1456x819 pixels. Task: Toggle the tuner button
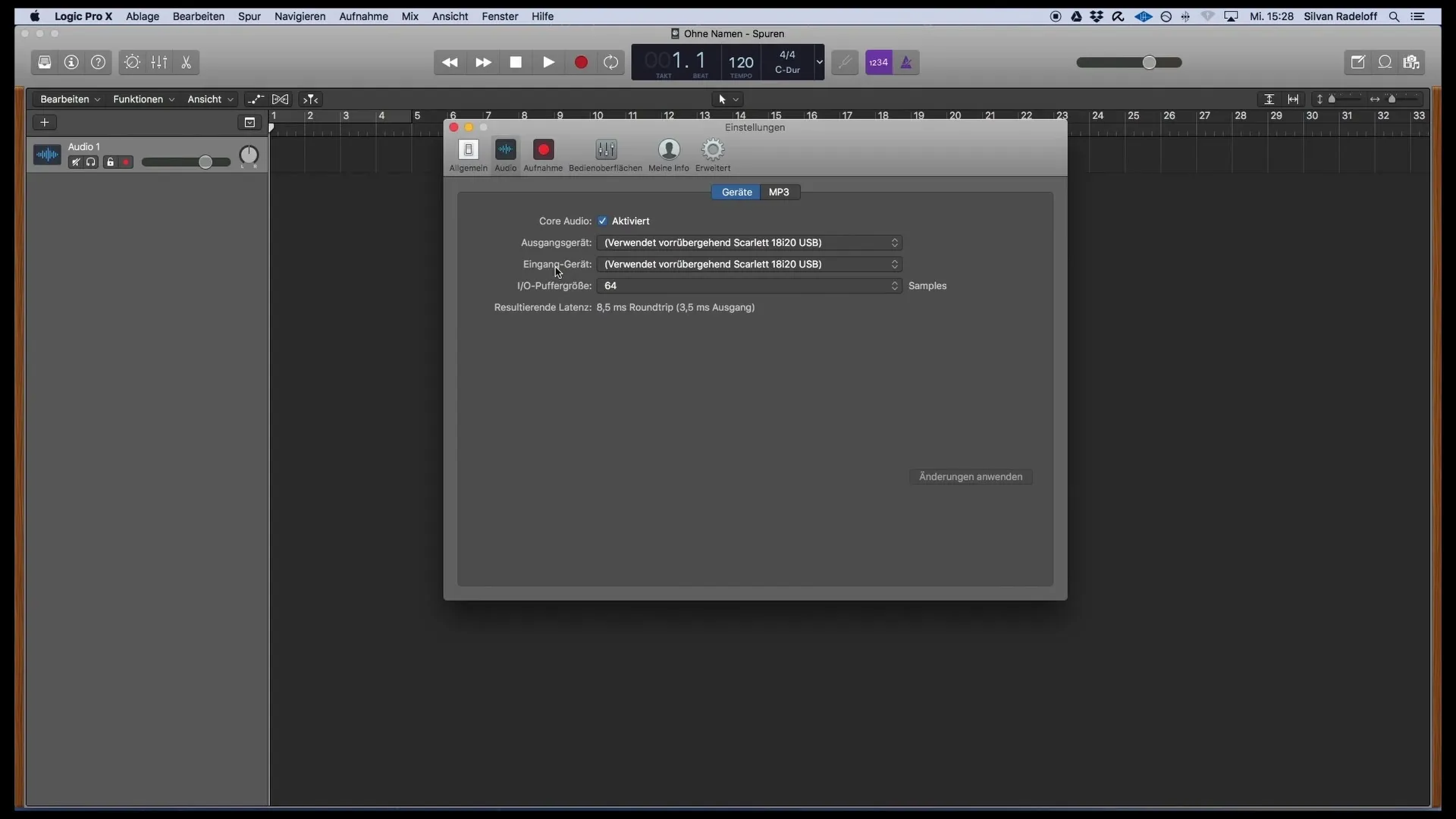(x=845, y=62)
